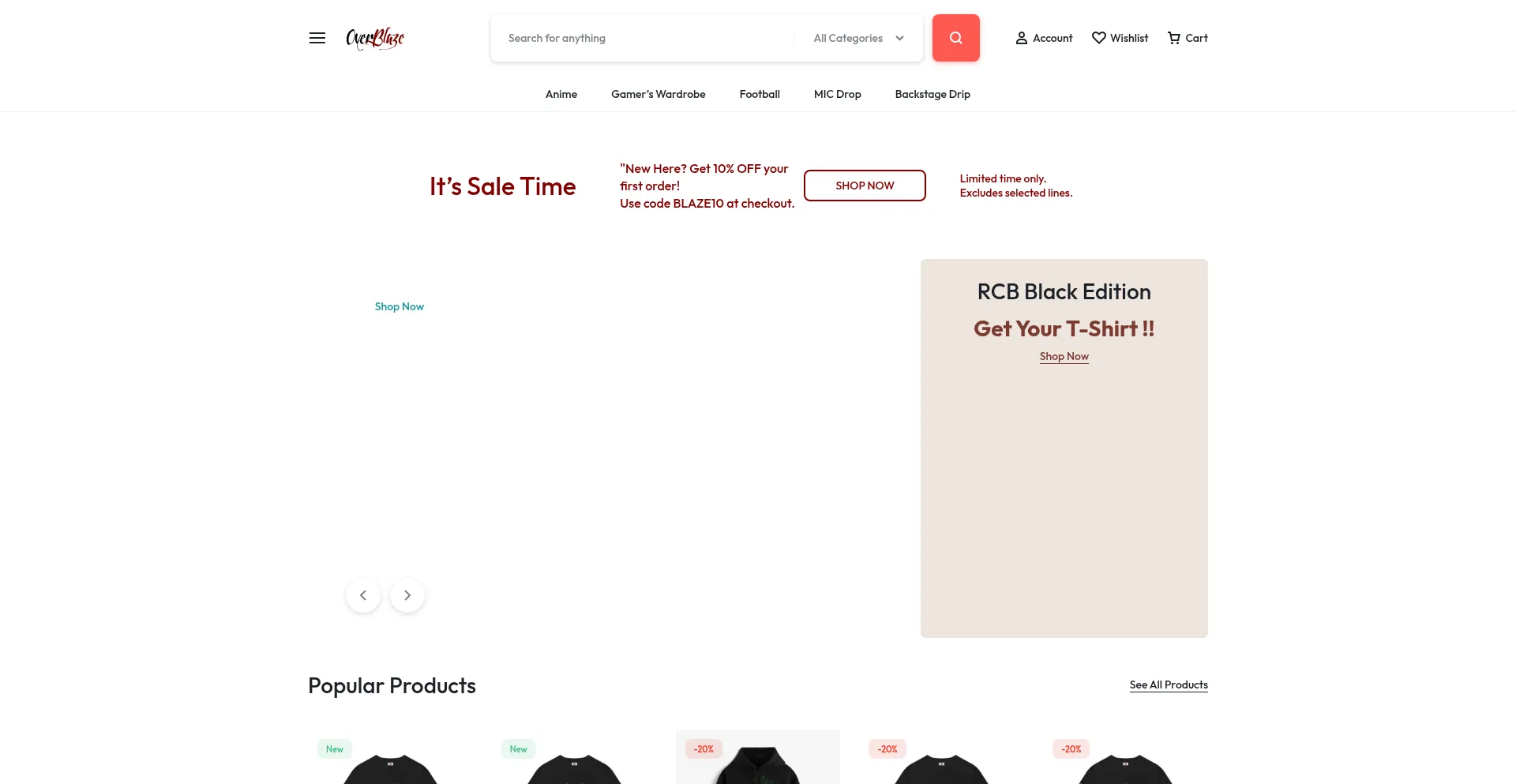Open Wishlist via the heart icon
Viewport: 1516px width, 784px height.
click(1098, 38)
